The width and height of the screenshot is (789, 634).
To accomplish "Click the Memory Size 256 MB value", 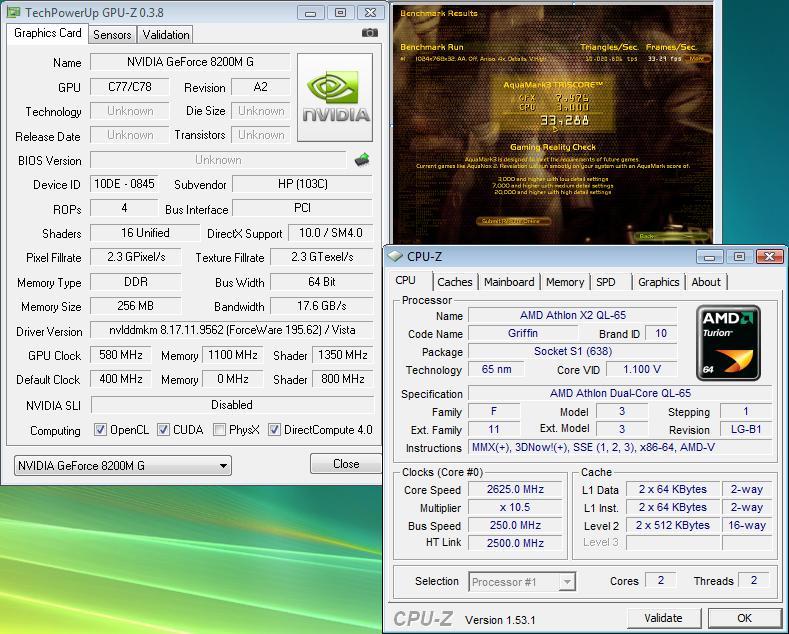I will pos(135,305).
